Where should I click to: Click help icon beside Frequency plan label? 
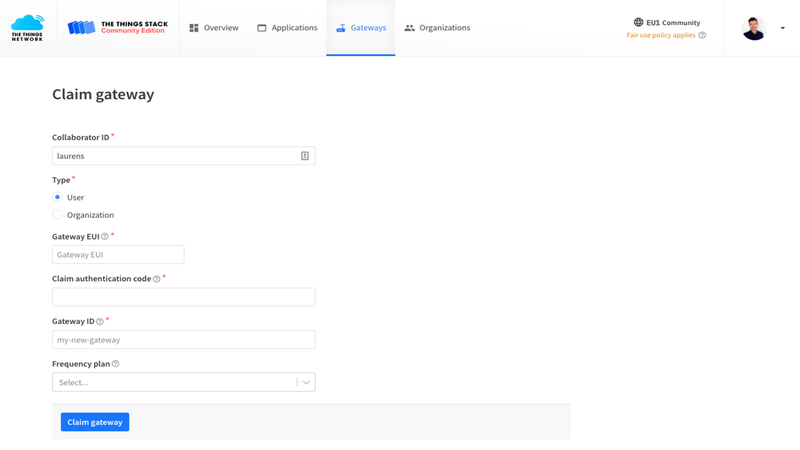(116, 364)
